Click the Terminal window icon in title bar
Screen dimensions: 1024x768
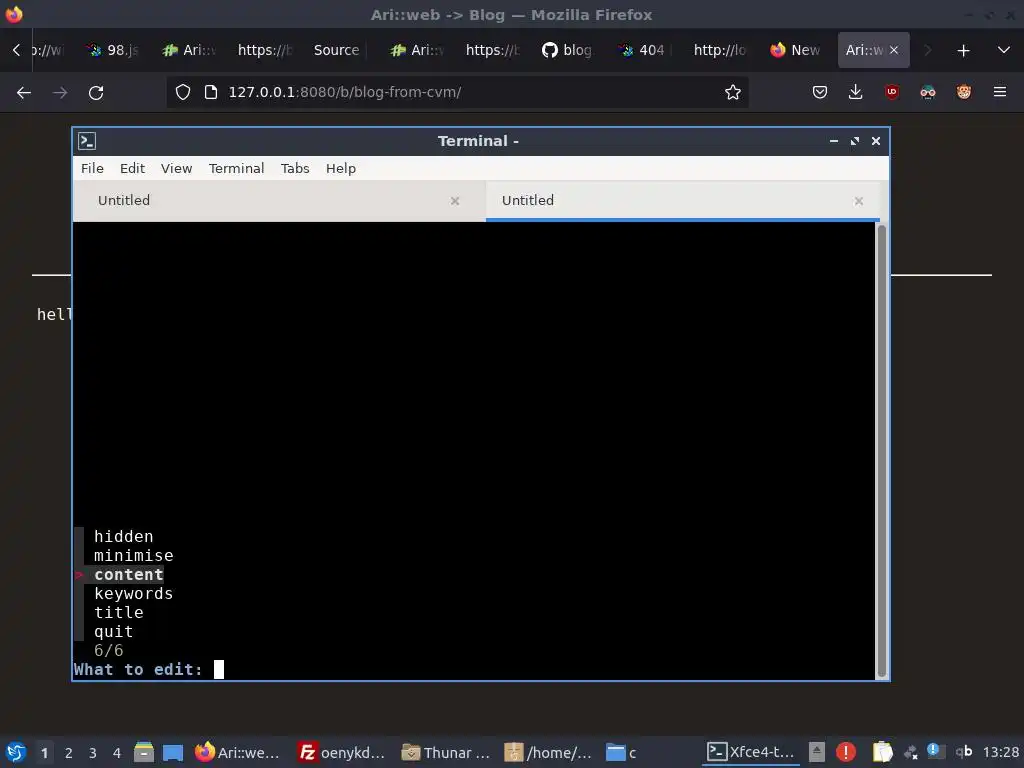click(x=87, y=141)
